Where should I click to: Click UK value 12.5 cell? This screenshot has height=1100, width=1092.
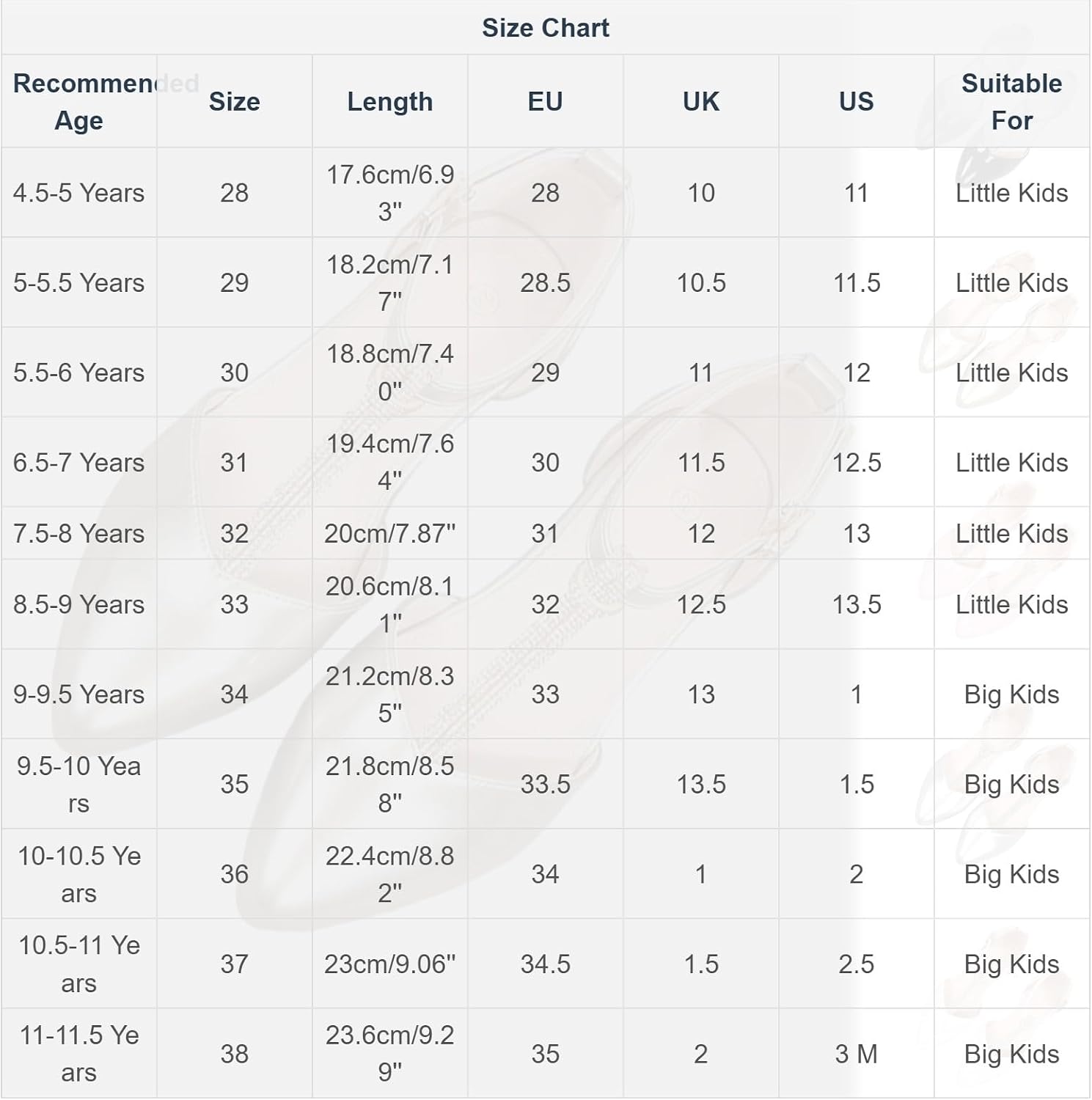pyautogui.click(x=700, y=604)
